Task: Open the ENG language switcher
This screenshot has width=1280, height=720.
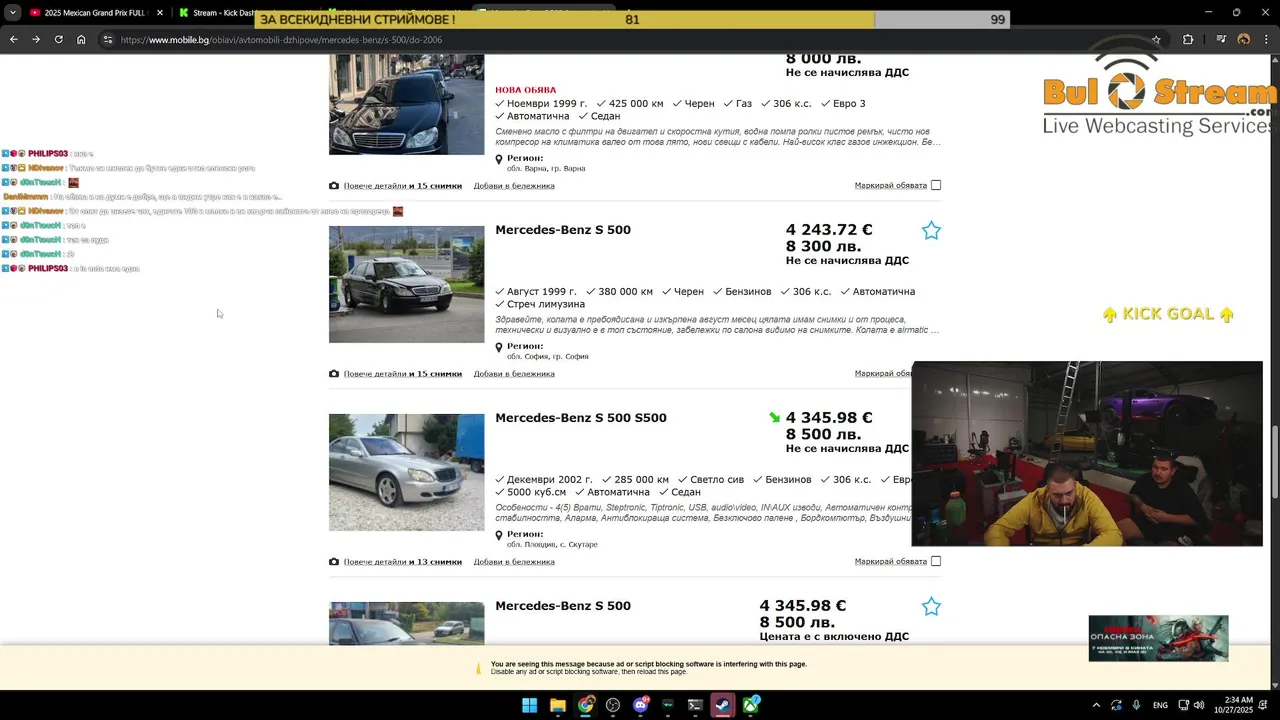Action: coord(1160,705)
